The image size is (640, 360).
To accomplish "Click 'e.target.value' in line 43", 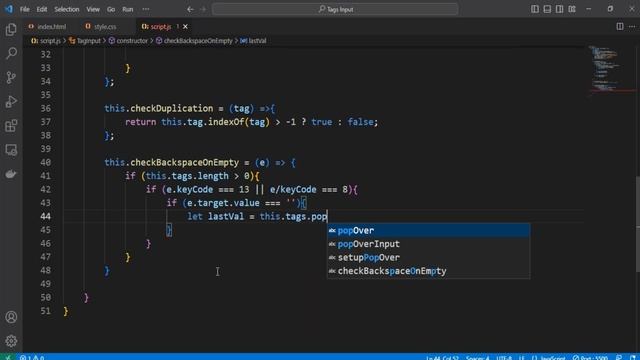I will point(223,203).
